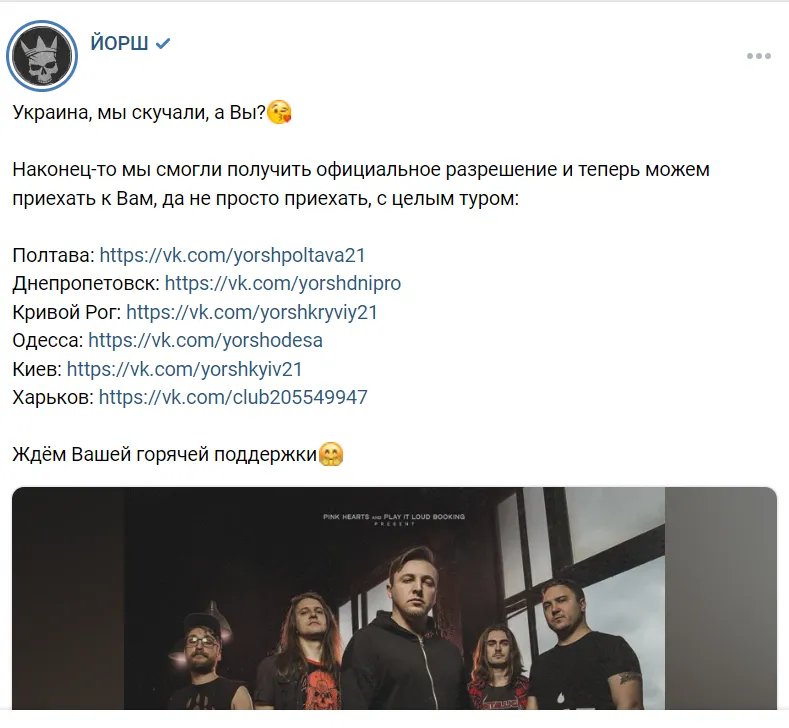
Task: Click the ЙОРШ skull crown avatar
Action: [43, 53]
